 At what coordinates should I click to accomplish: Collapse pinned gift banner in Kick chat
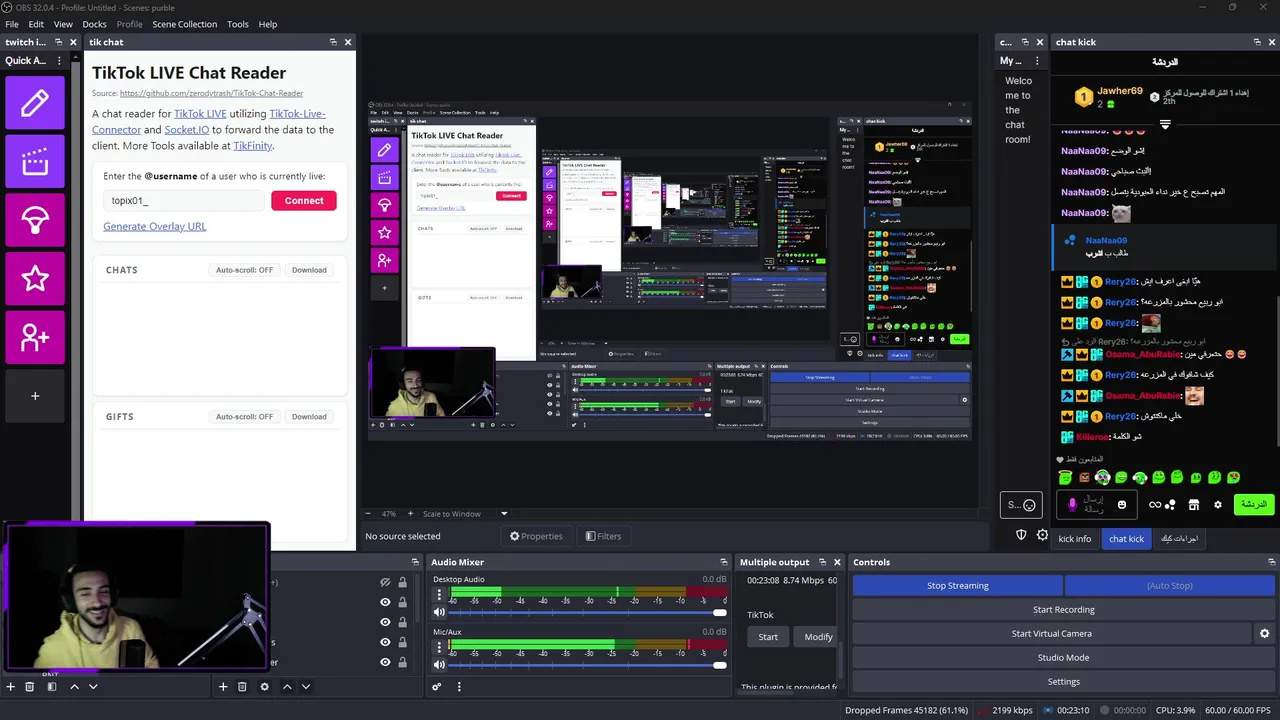coord(1165,124)
